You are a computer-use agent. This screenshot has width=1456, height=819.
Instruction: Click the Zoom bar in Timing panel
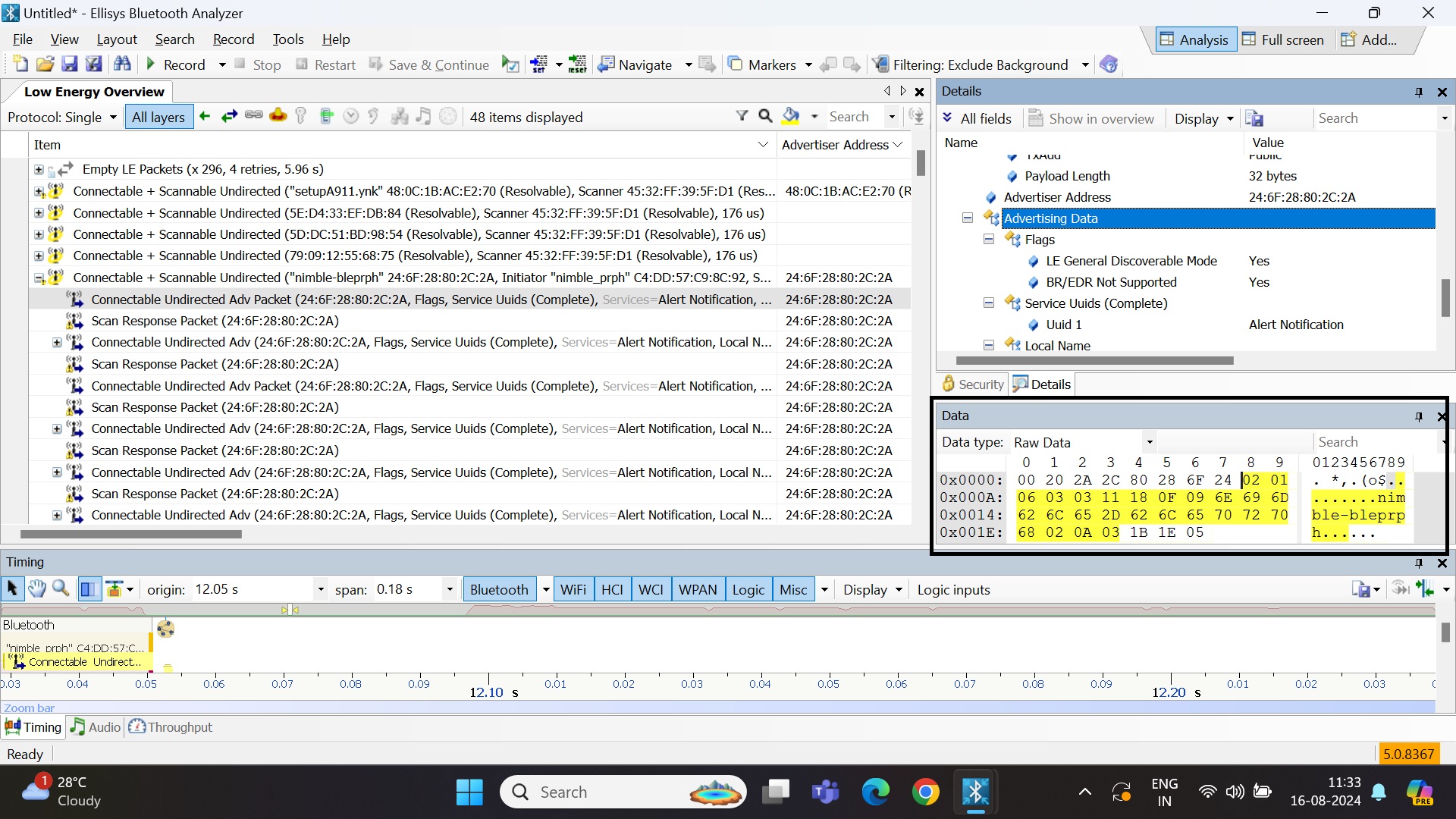pos(717,708)
